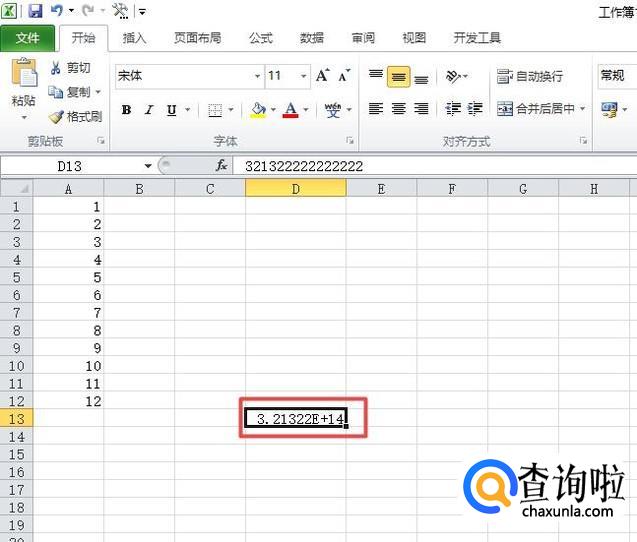Open the underline style dropdown arrow
This screenshot has height=542, width=637.
click(x=188, y=109)
